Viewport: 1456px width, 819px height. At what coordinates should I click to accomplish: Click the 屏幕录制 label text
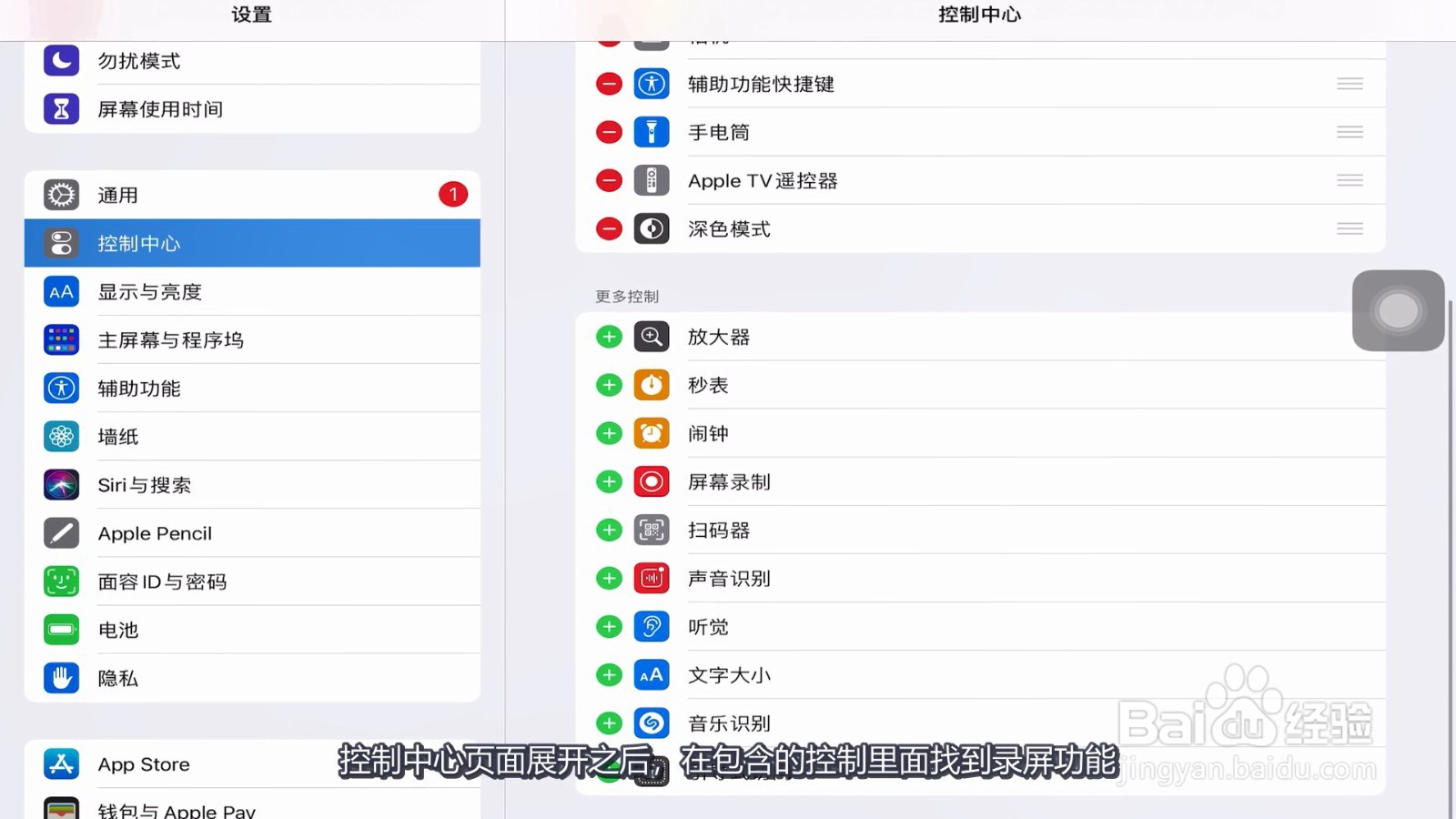(x=729, y=482)
